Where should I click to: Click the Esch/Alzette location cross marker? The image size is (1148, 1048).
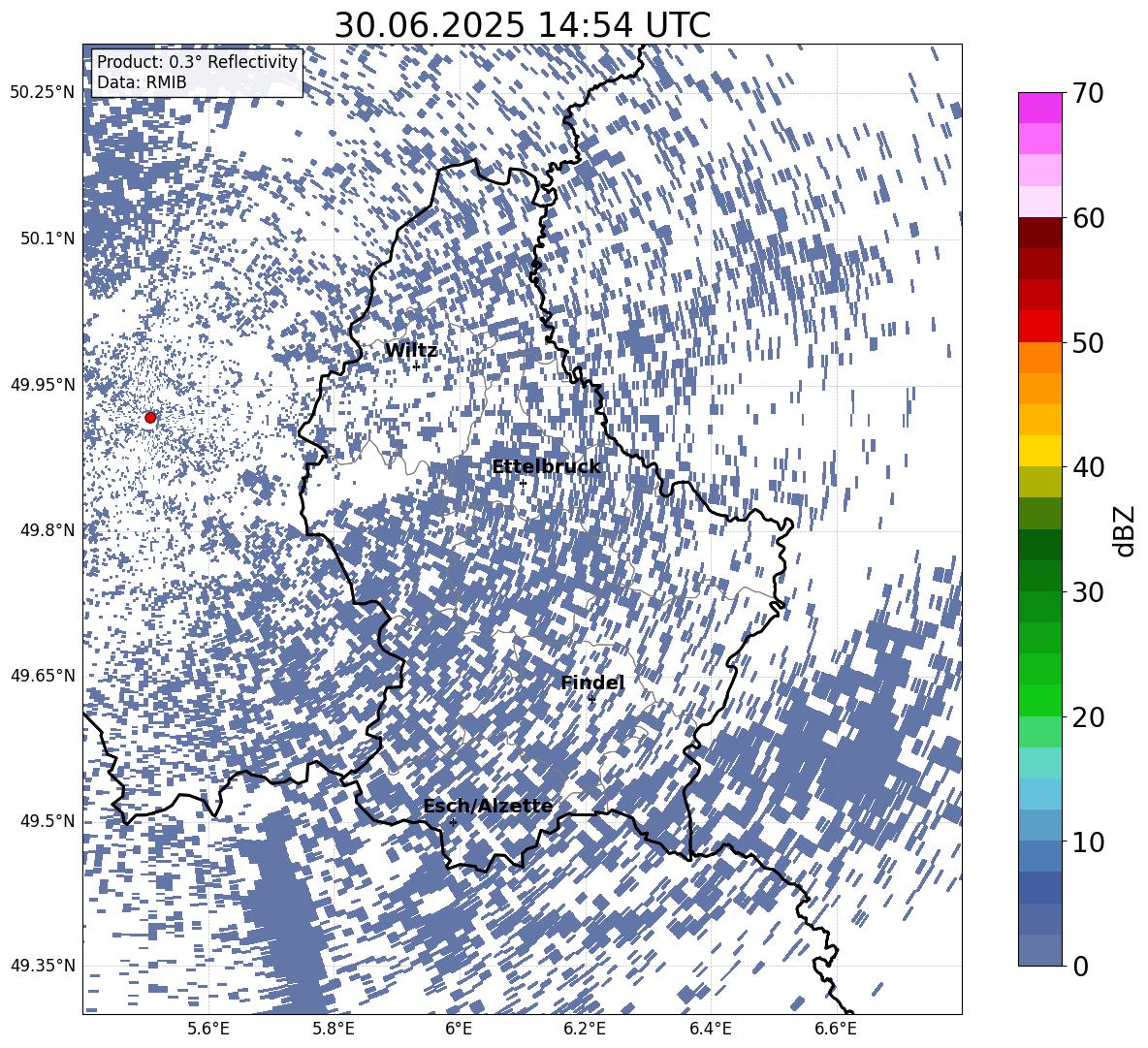(453, 822)
